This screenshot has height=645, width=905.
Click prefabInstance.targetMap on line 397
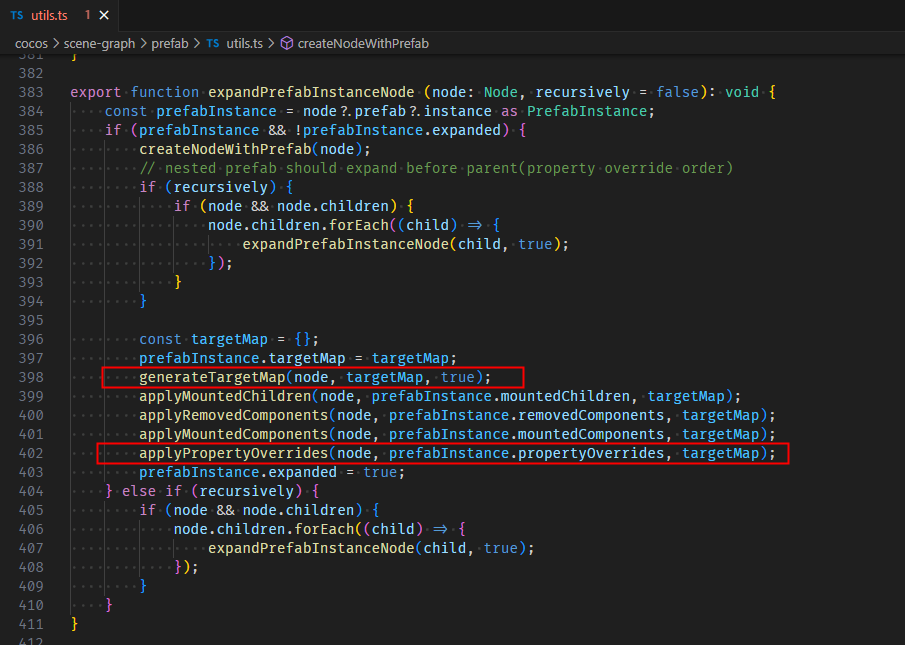pyautogui.click(x=242, y=358)
